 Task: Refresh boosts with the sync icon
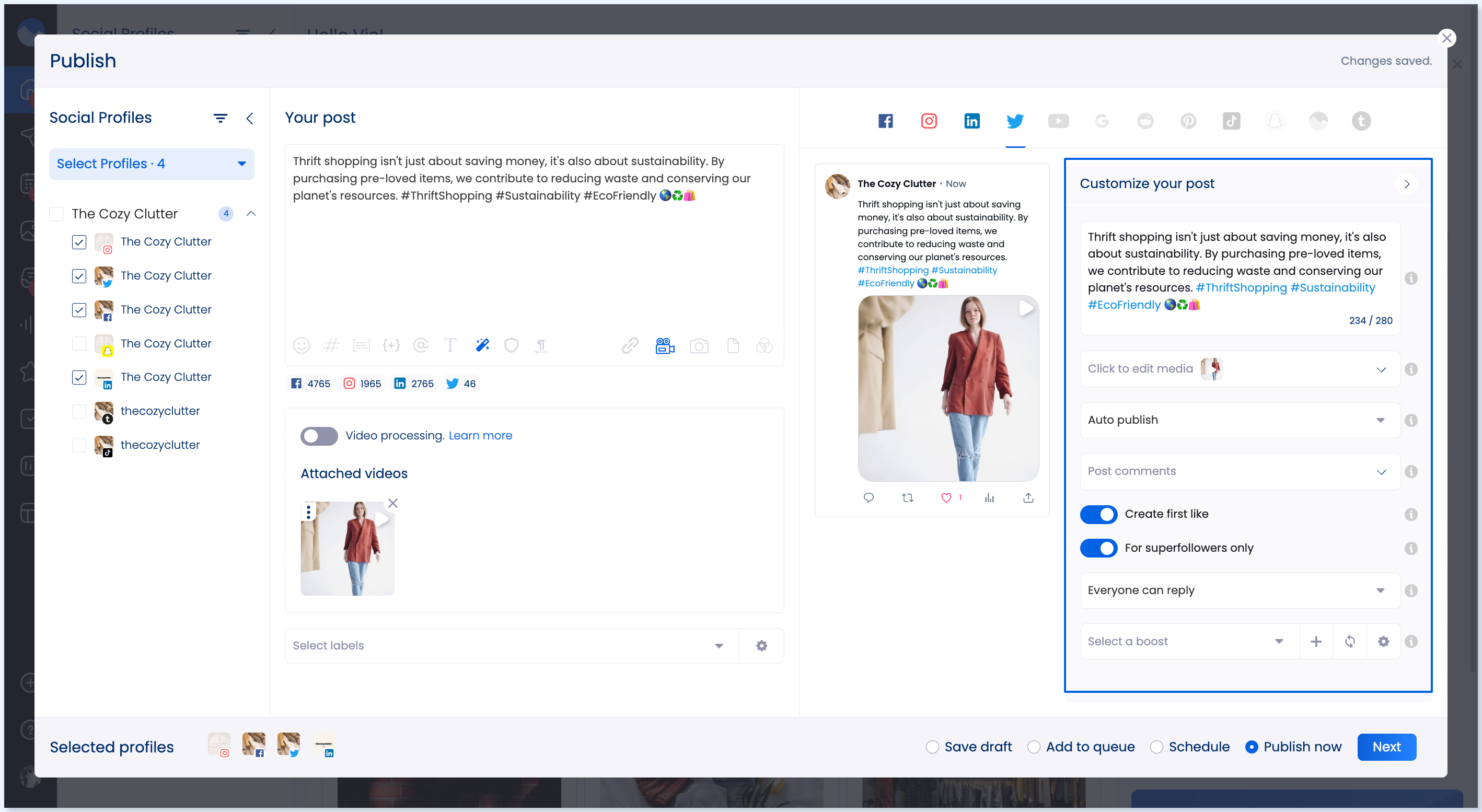1350,641
